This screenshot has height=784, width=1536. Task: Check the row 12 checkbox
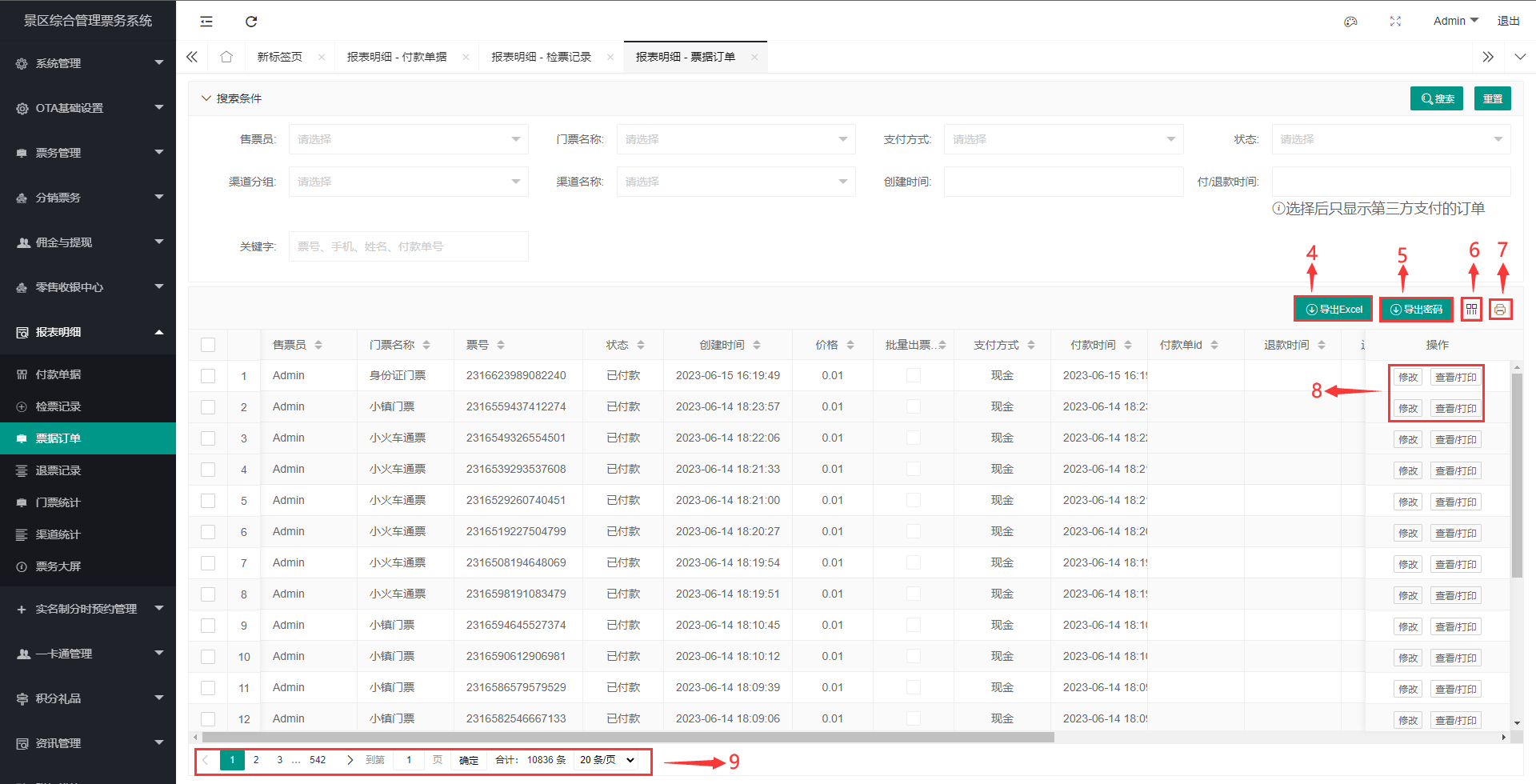point(208,718)
